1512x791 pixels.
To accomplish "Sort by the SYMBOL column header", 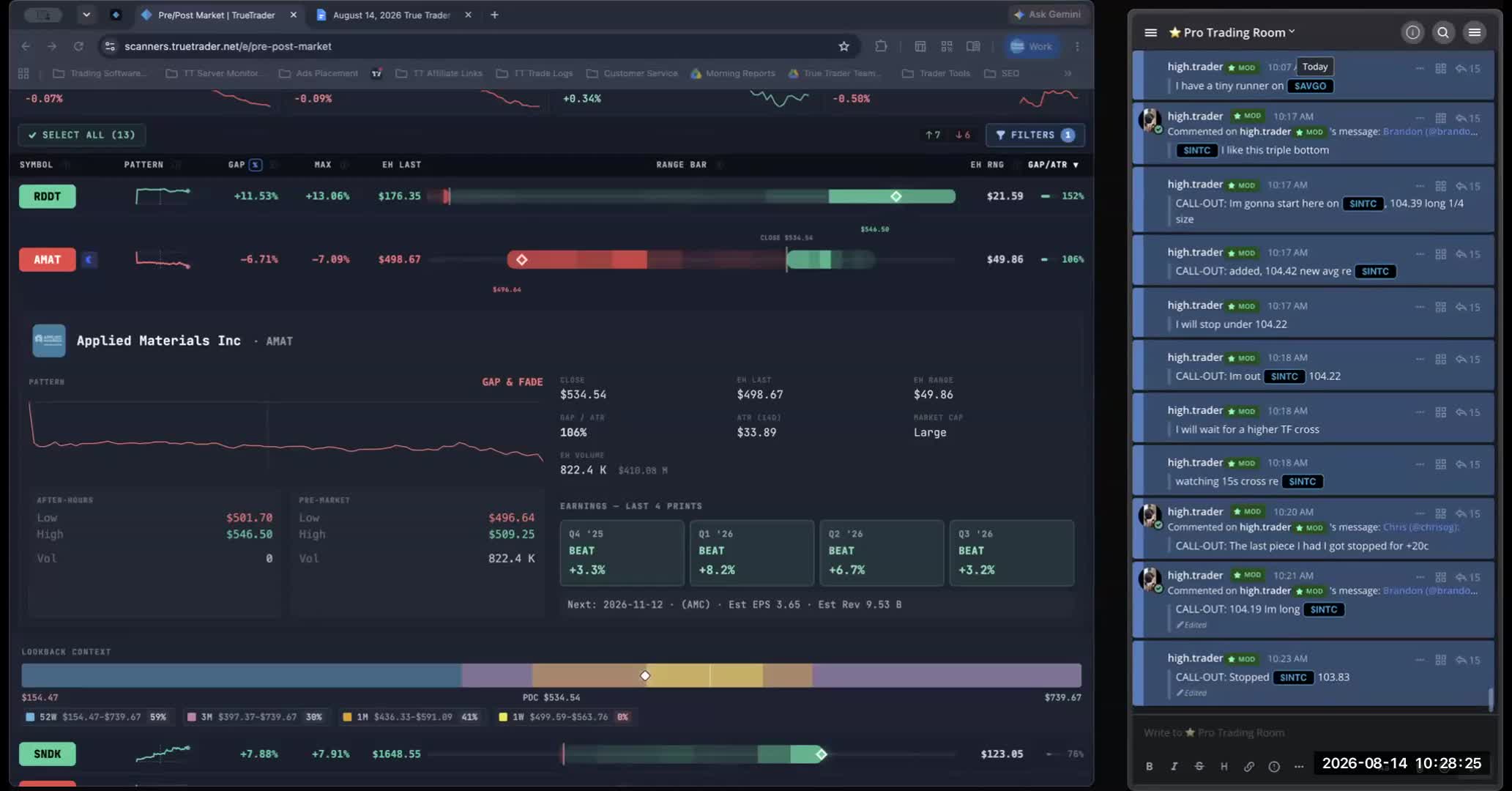I will point(36,165).
